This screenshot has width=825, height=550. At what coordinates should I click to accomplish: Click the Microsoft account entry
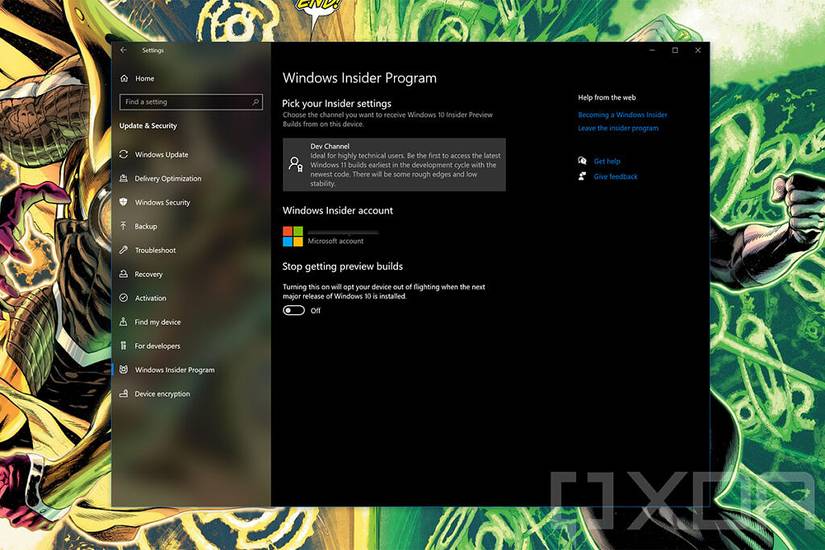[330, 236]
